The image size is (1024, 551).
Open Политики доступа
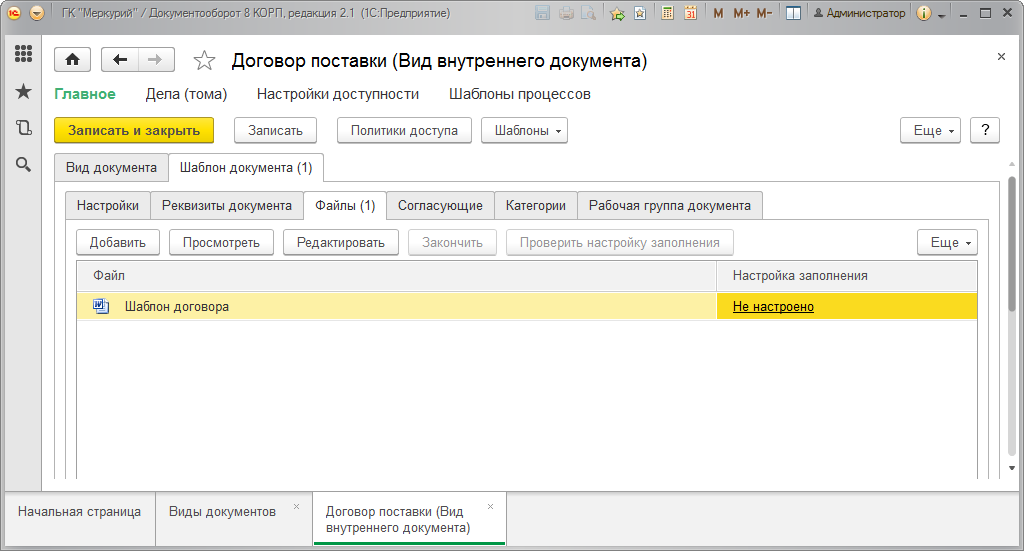pos(404,131)
